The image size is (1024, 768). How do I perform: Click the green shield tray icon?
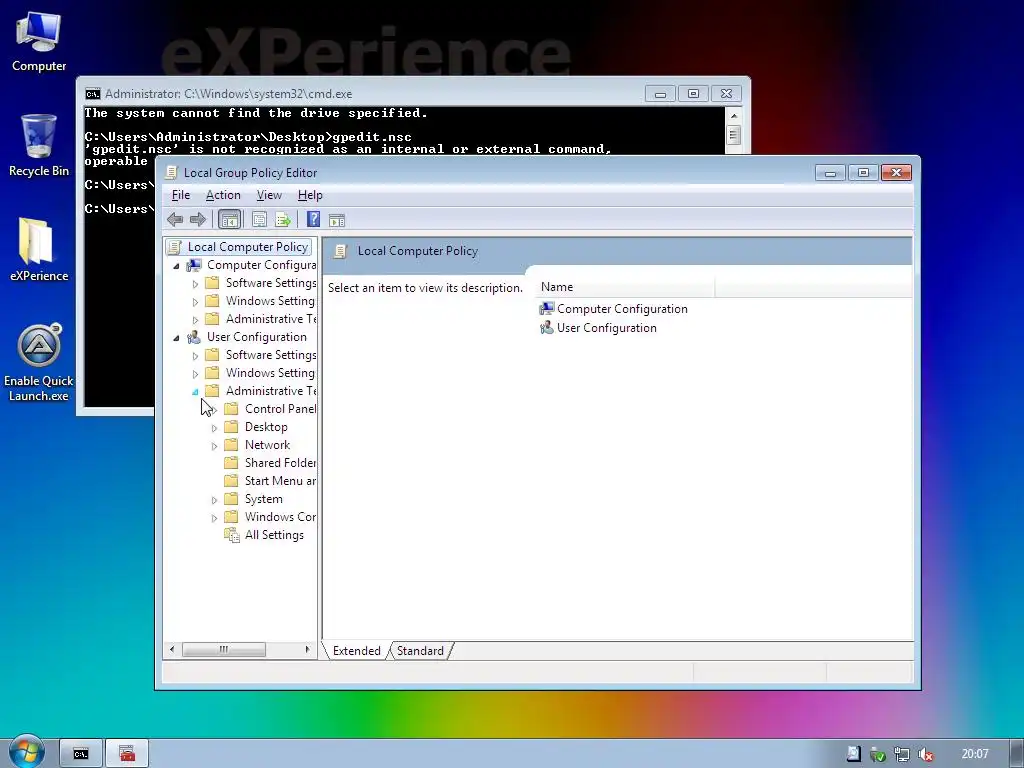pyautogui.click(x=878, y=754)
